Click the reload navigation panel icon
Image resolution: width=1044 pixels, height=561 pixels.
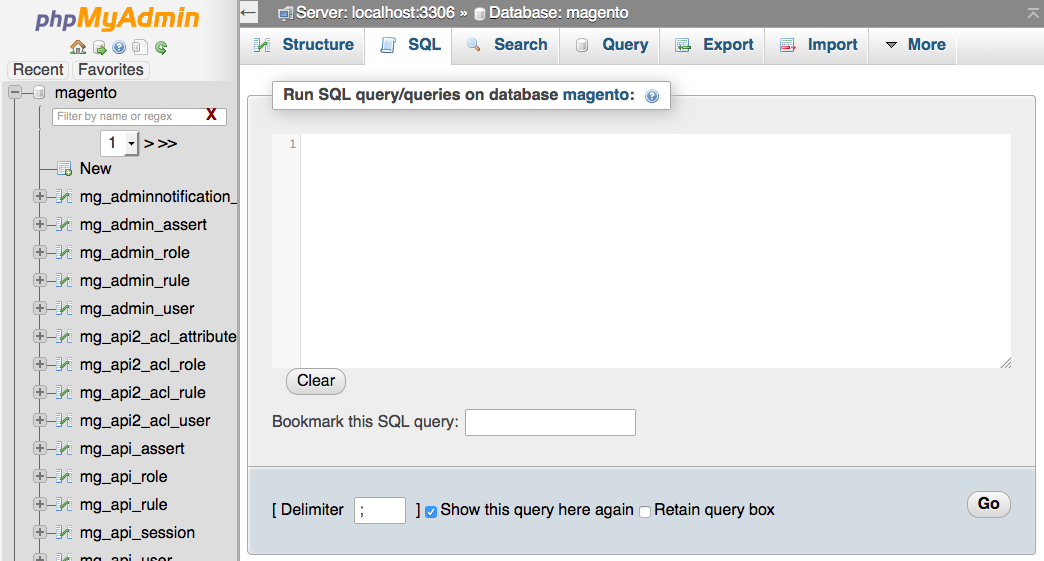[161, 47]
